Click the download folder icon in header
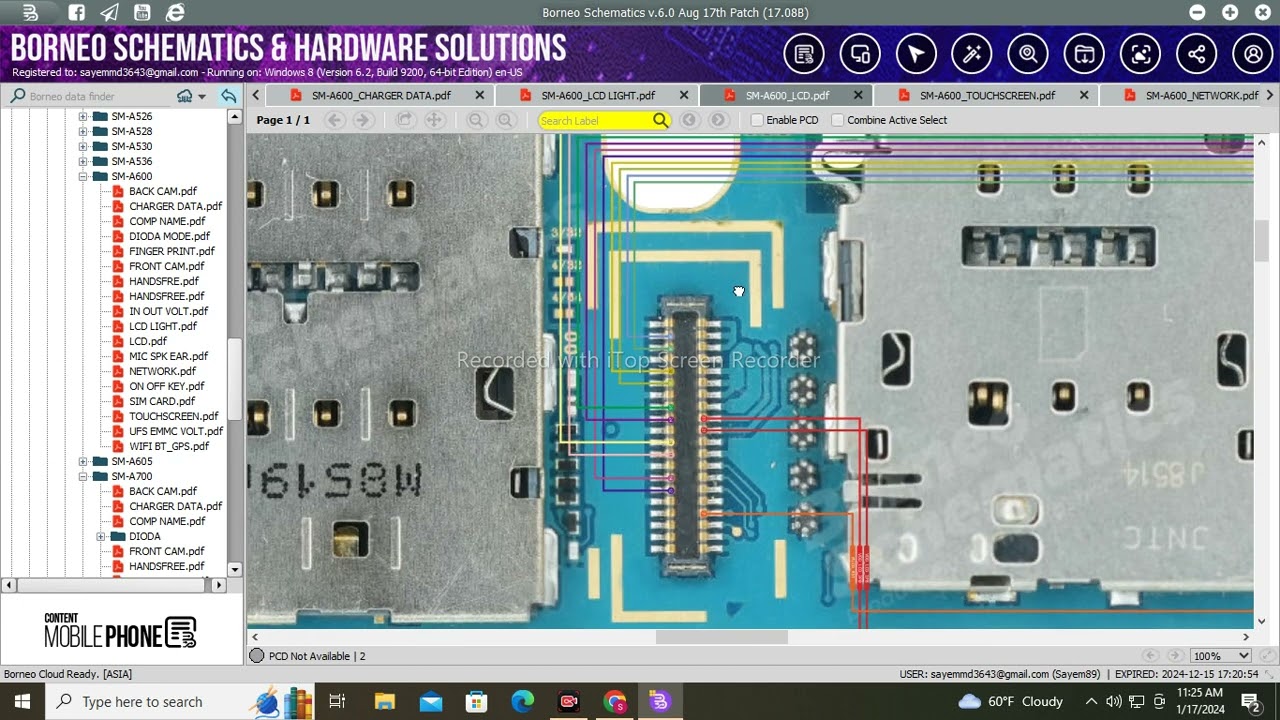Viewport: 1280px width, 720px height. pos(1084,54)
